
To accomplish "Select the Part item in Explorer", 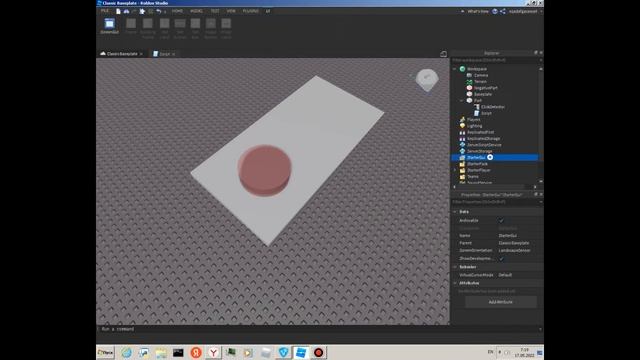I will [478, 100].
